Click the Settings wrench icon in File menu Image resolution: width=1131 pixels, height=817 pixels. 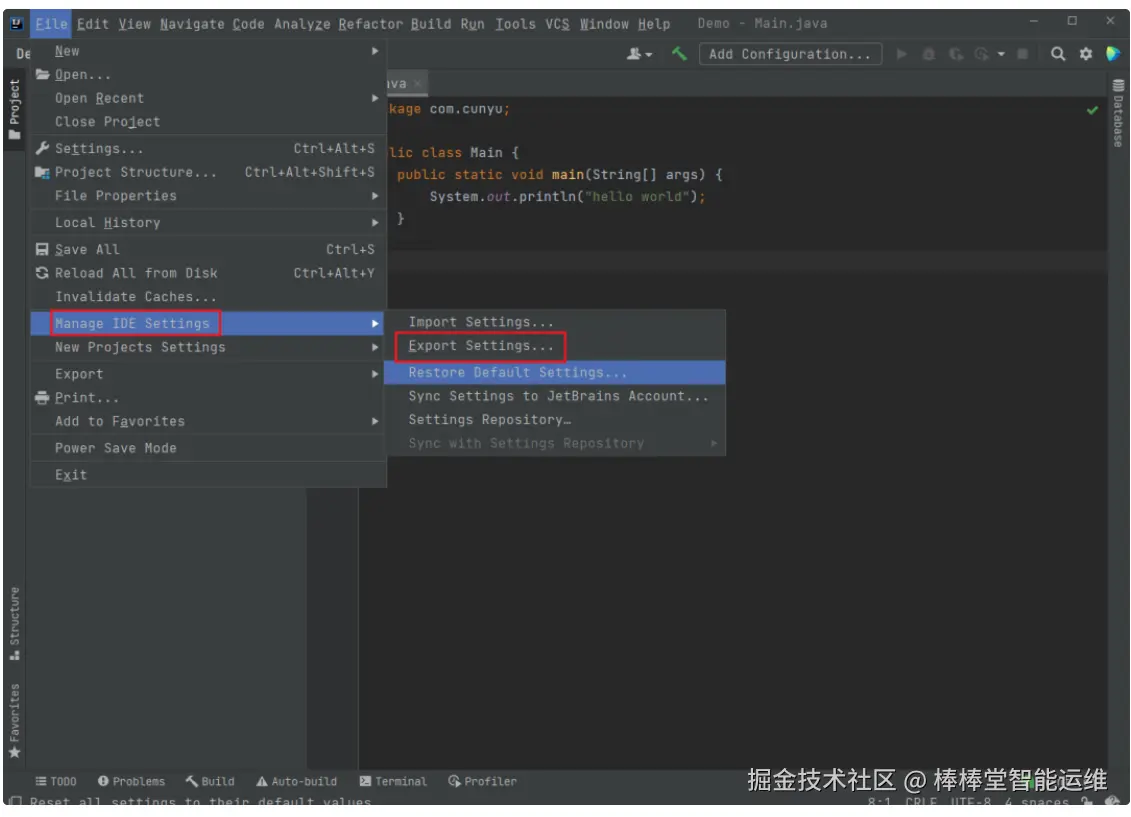pyautogui.click(x=43, y=149)
